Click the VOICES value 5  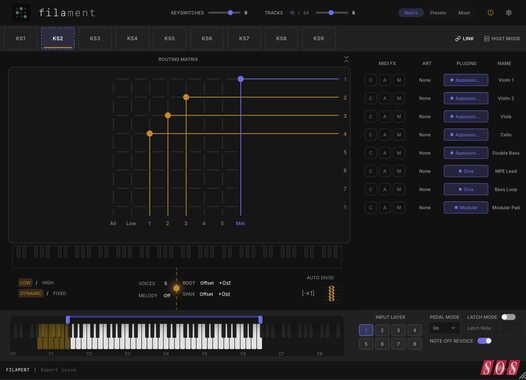tap(166, 284)
